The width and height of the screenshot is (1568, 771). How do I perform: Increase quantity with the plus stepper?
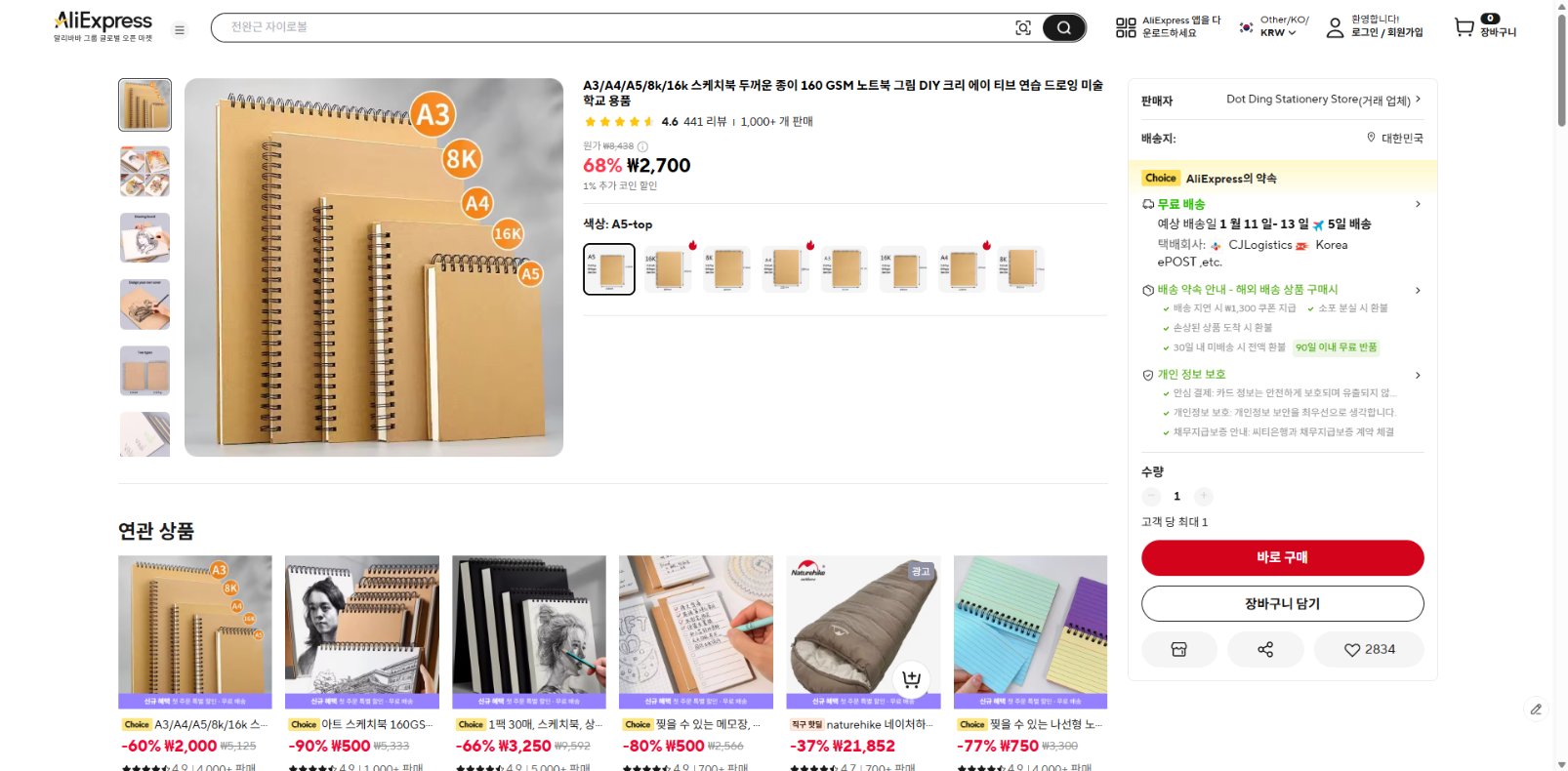click(x=1204, y=496)
